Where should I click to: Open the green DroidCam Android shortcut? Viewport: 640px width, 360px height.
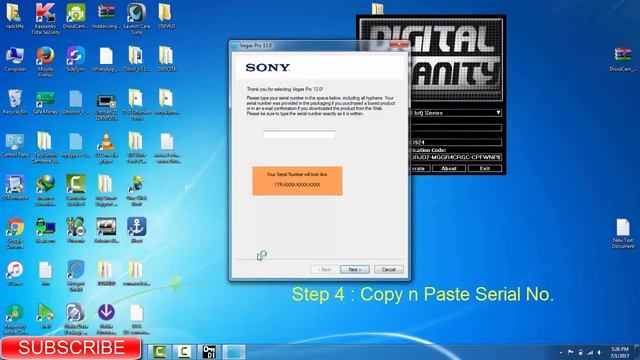pyautogui.click(x=76, y=16)
